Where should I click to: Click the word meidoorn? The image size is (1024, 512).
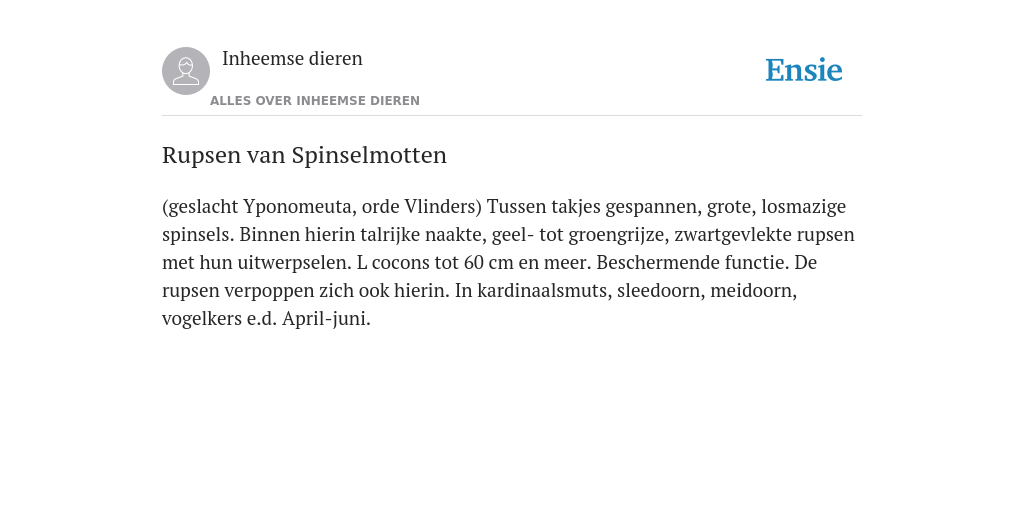click(x=754, y=290)
